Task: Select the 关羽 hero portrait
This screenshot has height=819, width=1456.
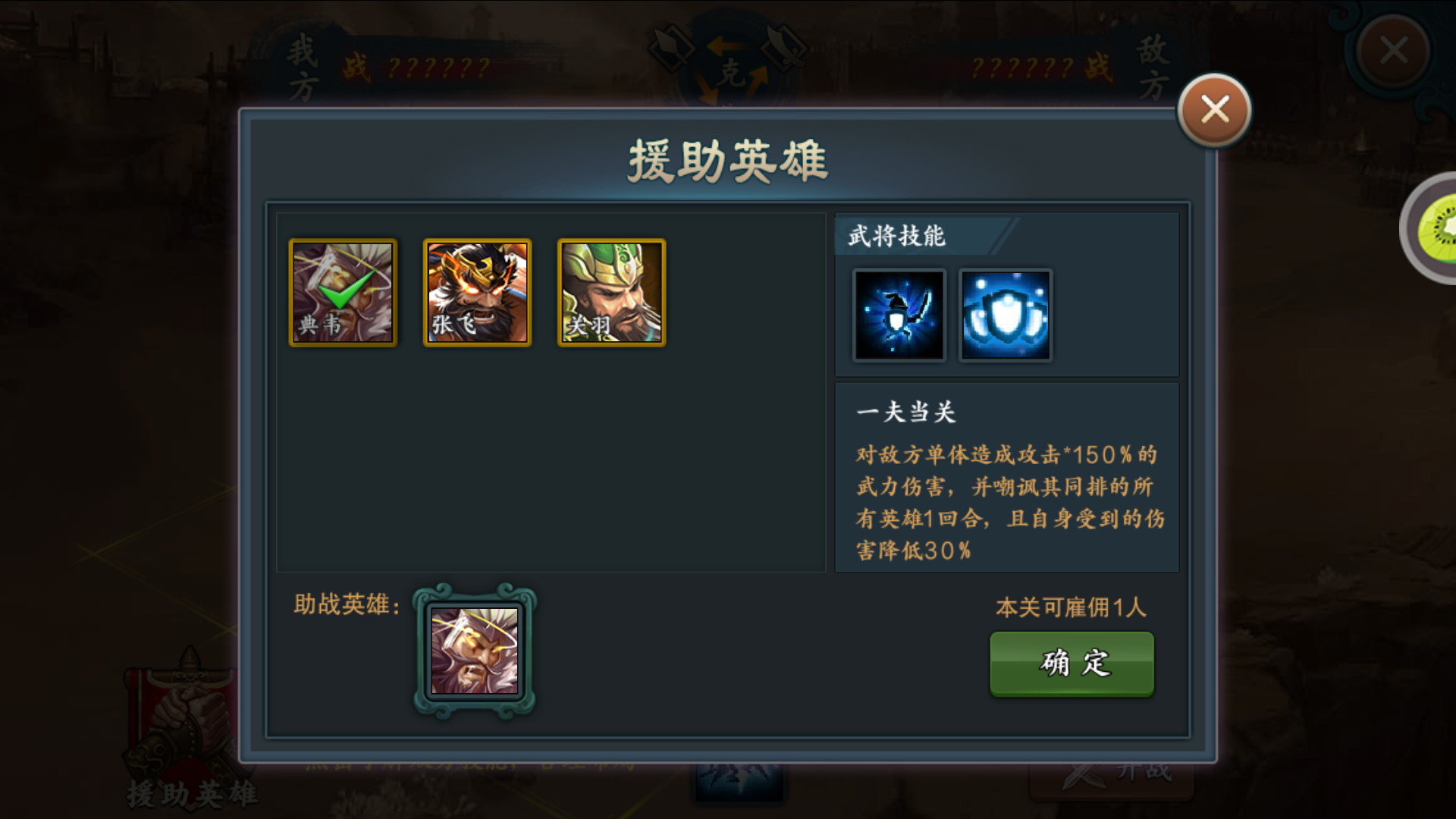Action: pos(611,293)
